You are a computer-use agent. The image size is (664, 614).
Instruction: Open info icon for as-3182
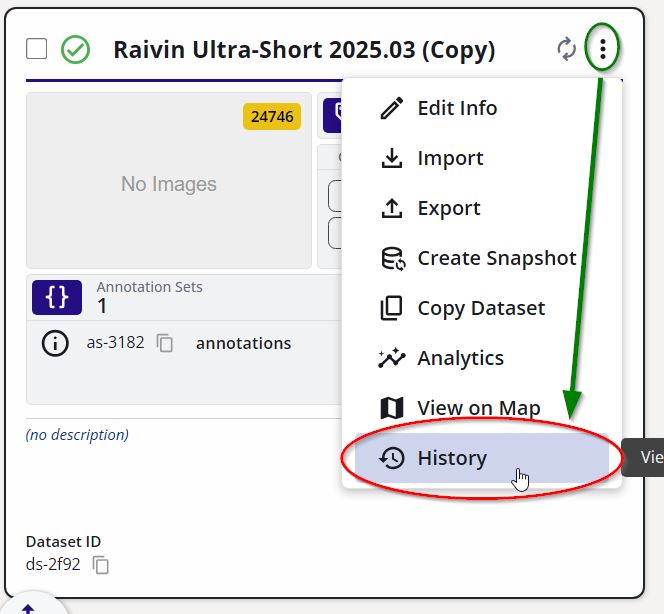coord(55,343)
